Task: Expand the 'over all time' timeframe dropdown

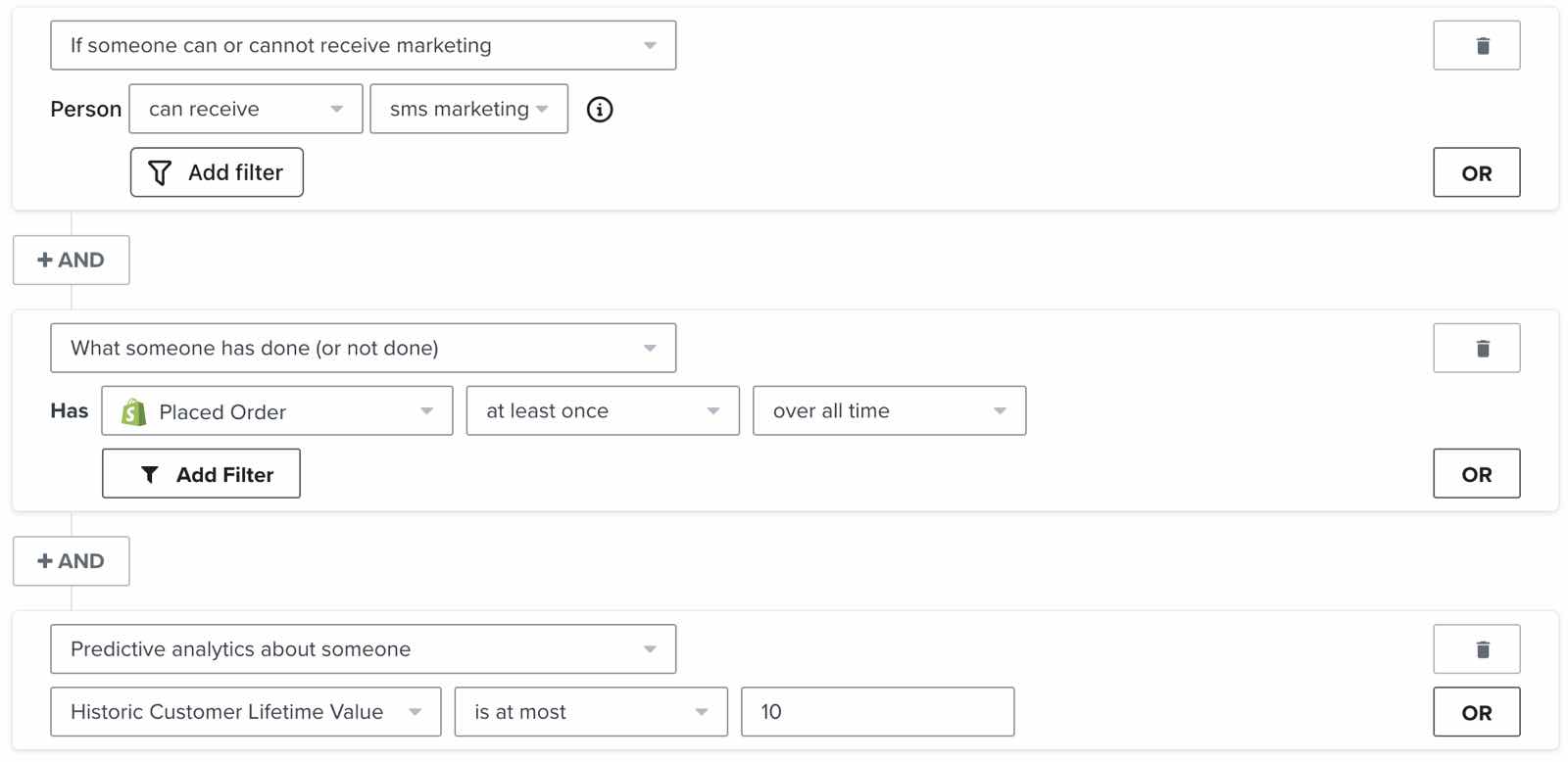Action: click(x=889, y=411)
